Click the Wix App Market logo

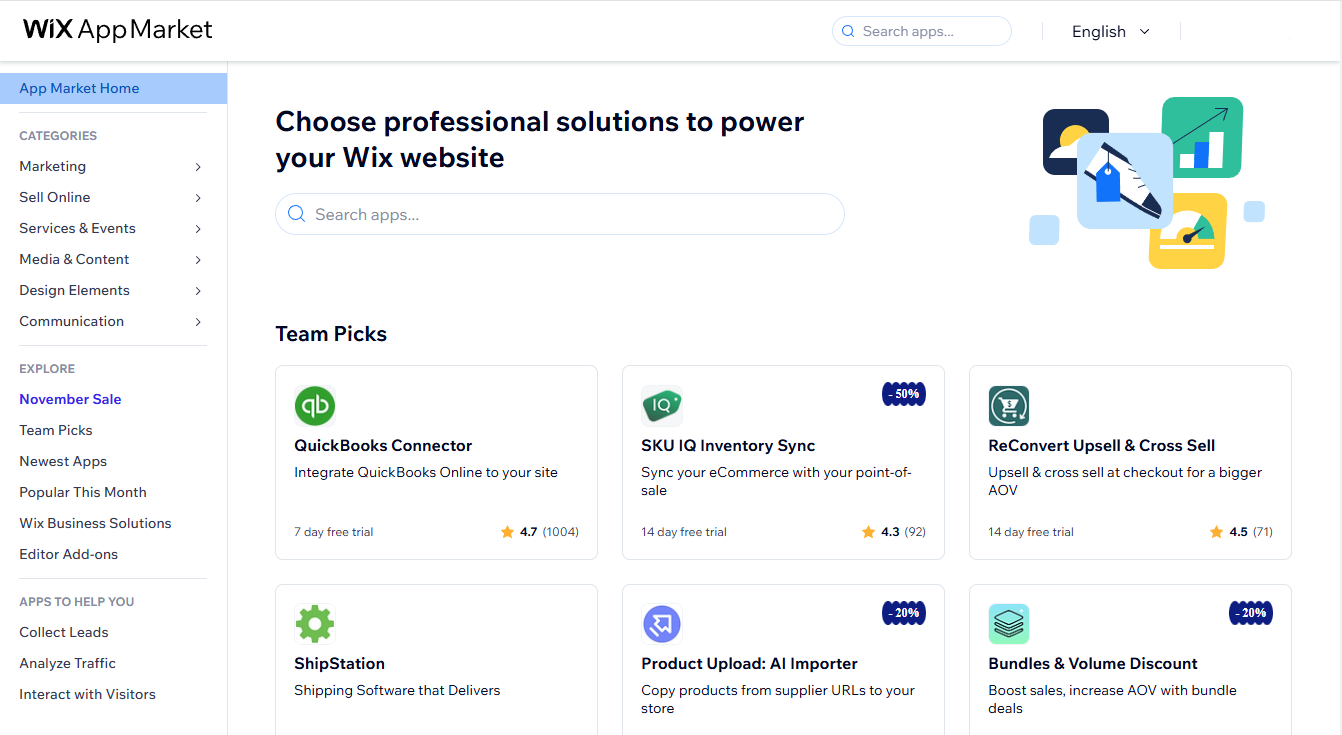click(118, 30)
